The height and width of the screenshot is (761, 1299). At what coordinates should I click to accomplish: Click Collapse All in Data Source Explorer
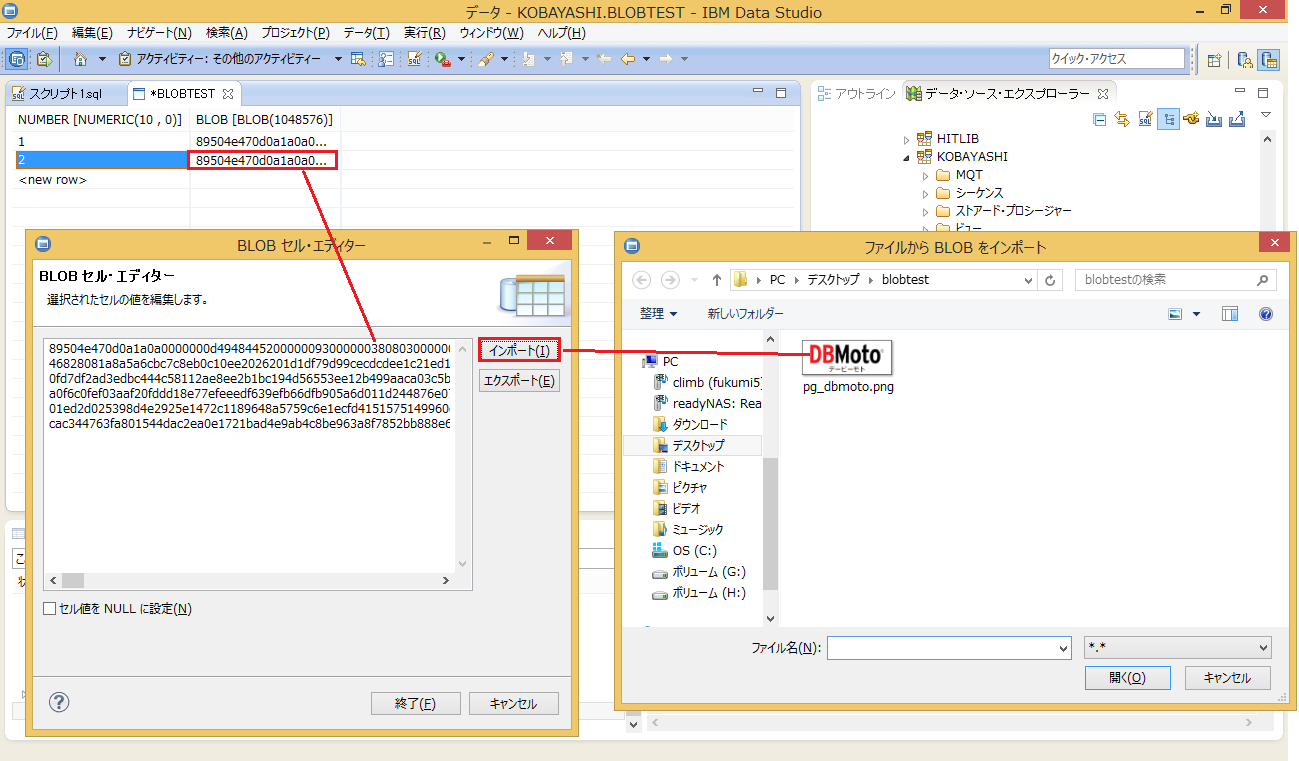[x=1099, y=119]
